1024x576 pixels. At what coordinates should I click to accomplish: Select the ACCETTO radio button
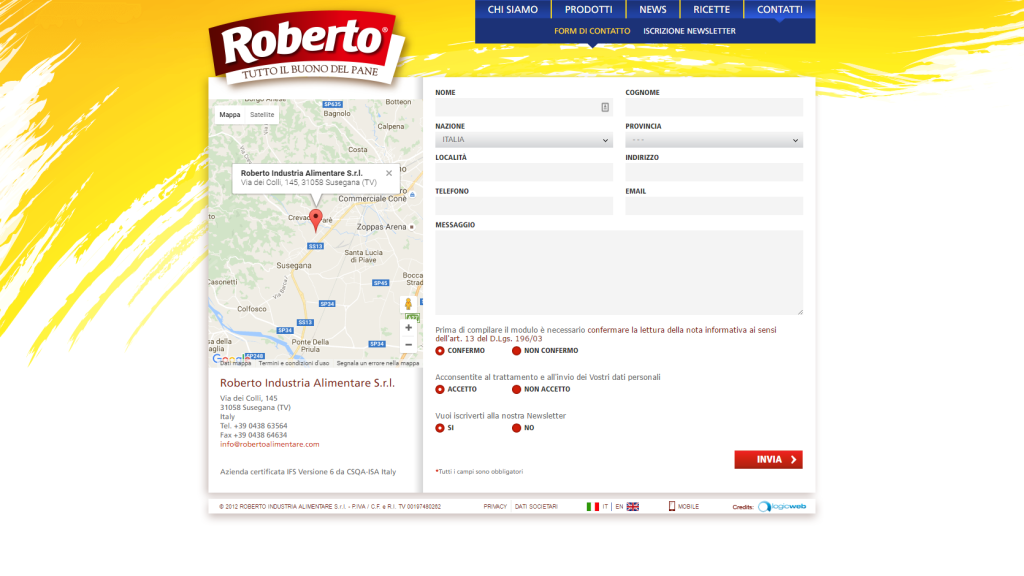click(x=440, y=389)
